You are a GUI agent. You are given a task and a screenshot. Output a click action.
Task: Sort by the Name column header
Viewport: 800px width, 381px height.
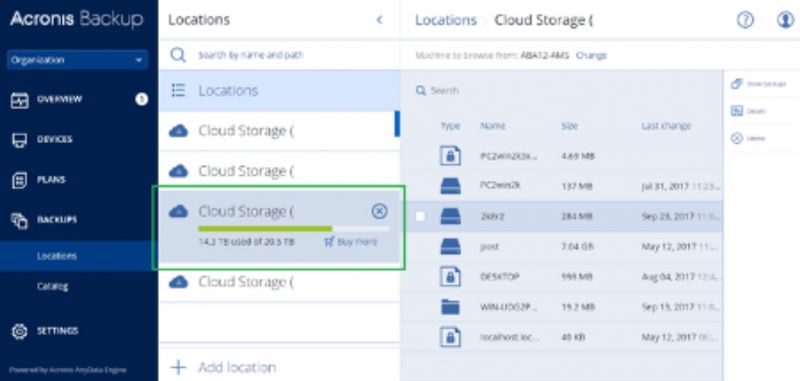click(492, 125)
